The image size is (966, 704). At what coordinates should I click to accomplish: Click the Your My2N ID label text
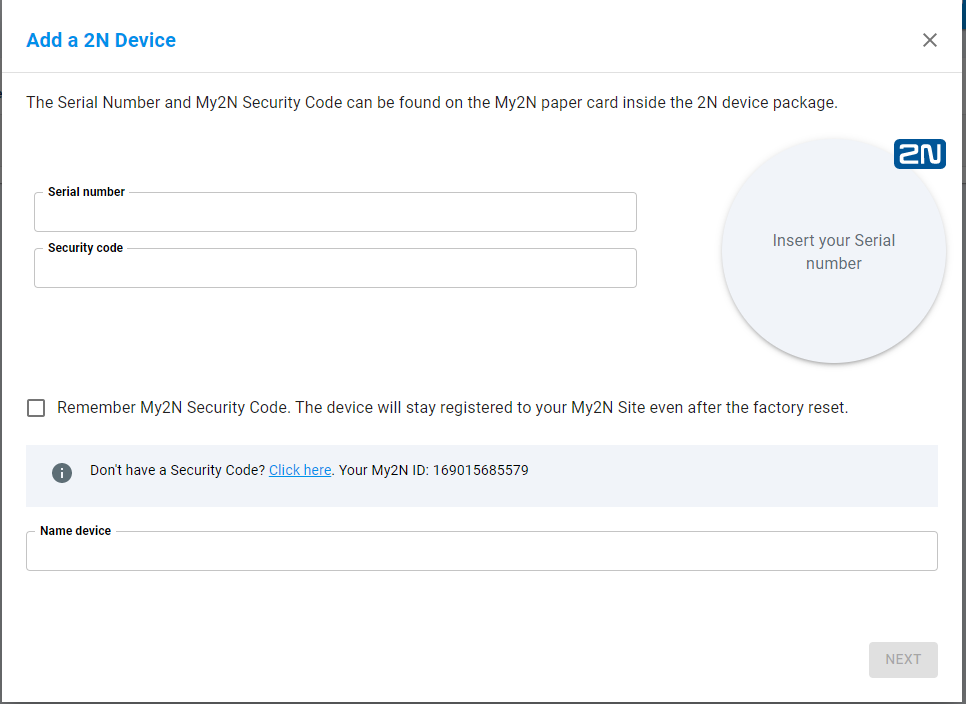(383, 470)
